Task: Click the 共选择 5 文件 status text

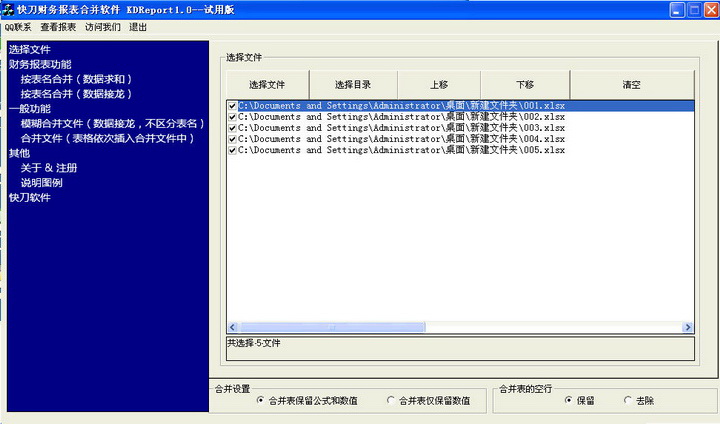Action: pos(253,343)
